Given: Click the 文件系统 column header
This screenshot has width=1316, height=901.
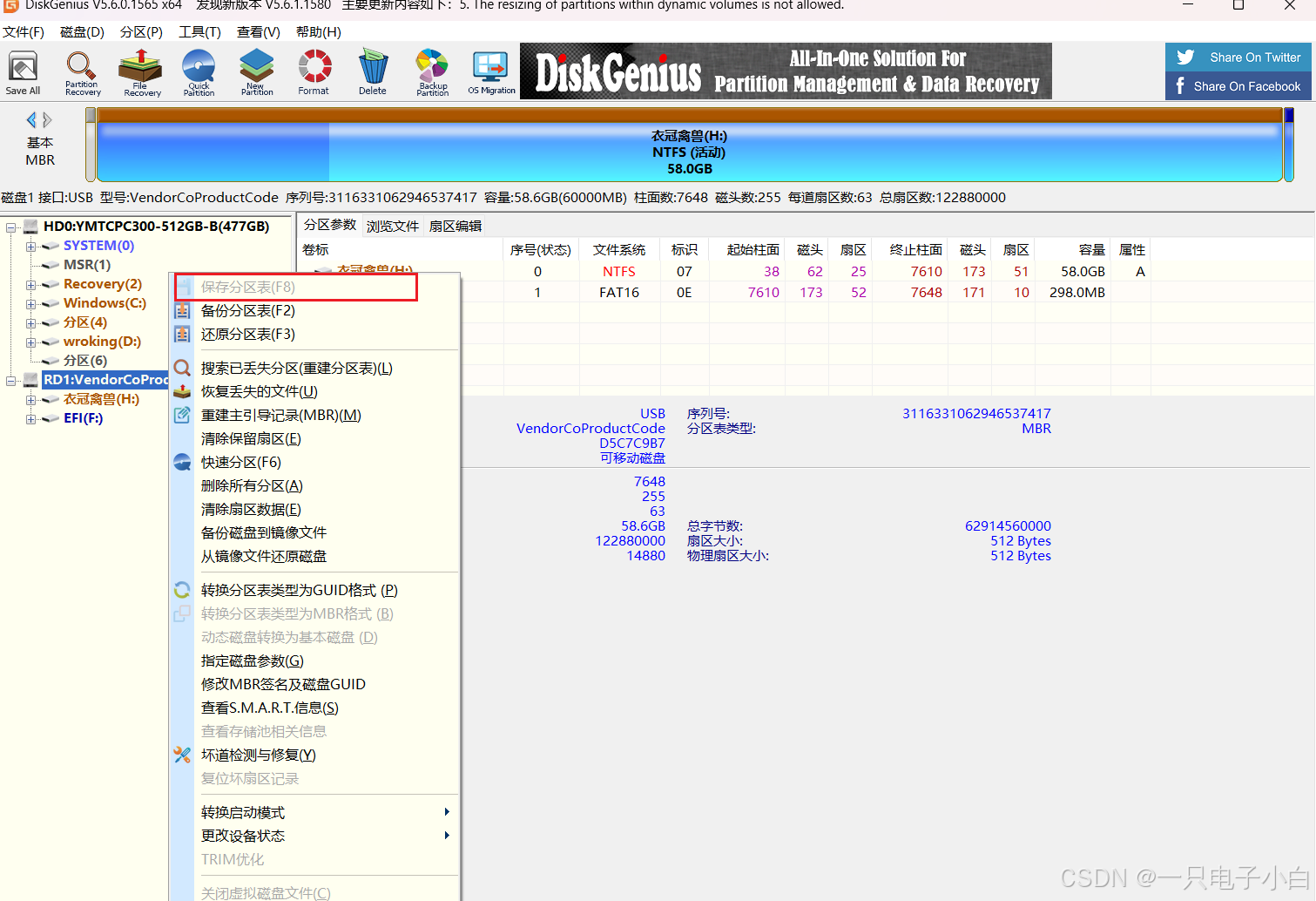Looking at the screenshot, I should coord(619,250).
